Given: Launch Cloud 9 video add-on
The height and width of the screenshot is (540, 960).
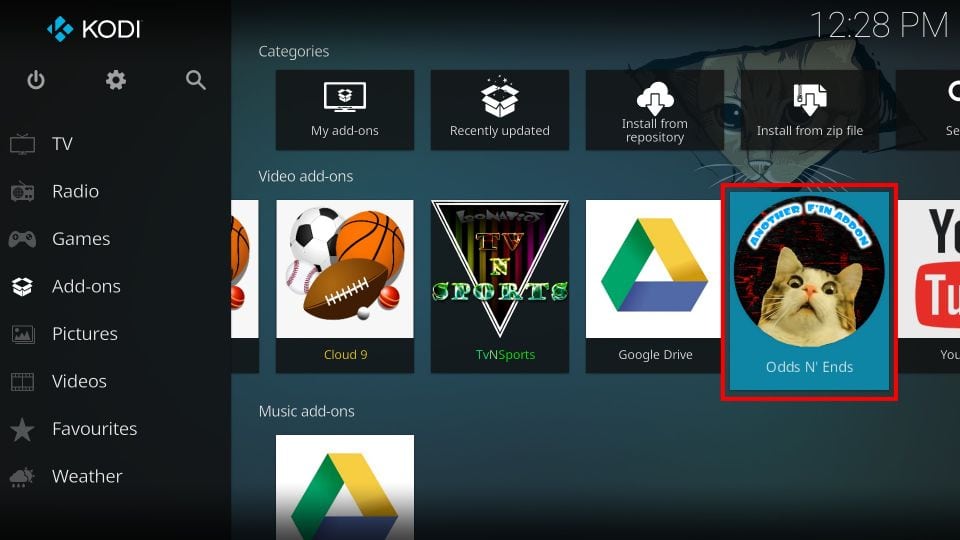Looking at the screenshot, I should (x=345, y=286).
